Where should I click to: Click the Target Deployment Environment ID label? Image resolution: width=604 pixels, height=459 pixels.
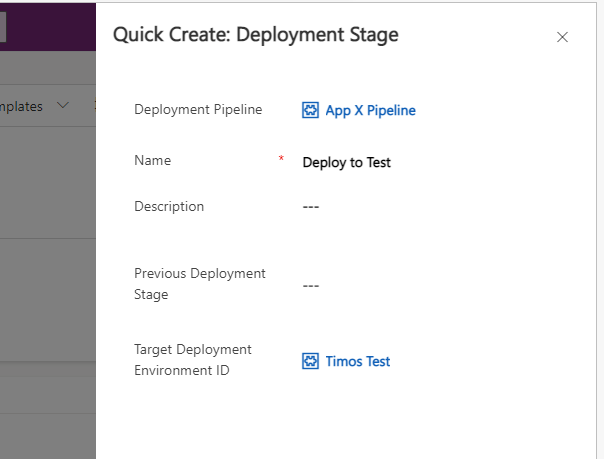(x=193, y=360)
